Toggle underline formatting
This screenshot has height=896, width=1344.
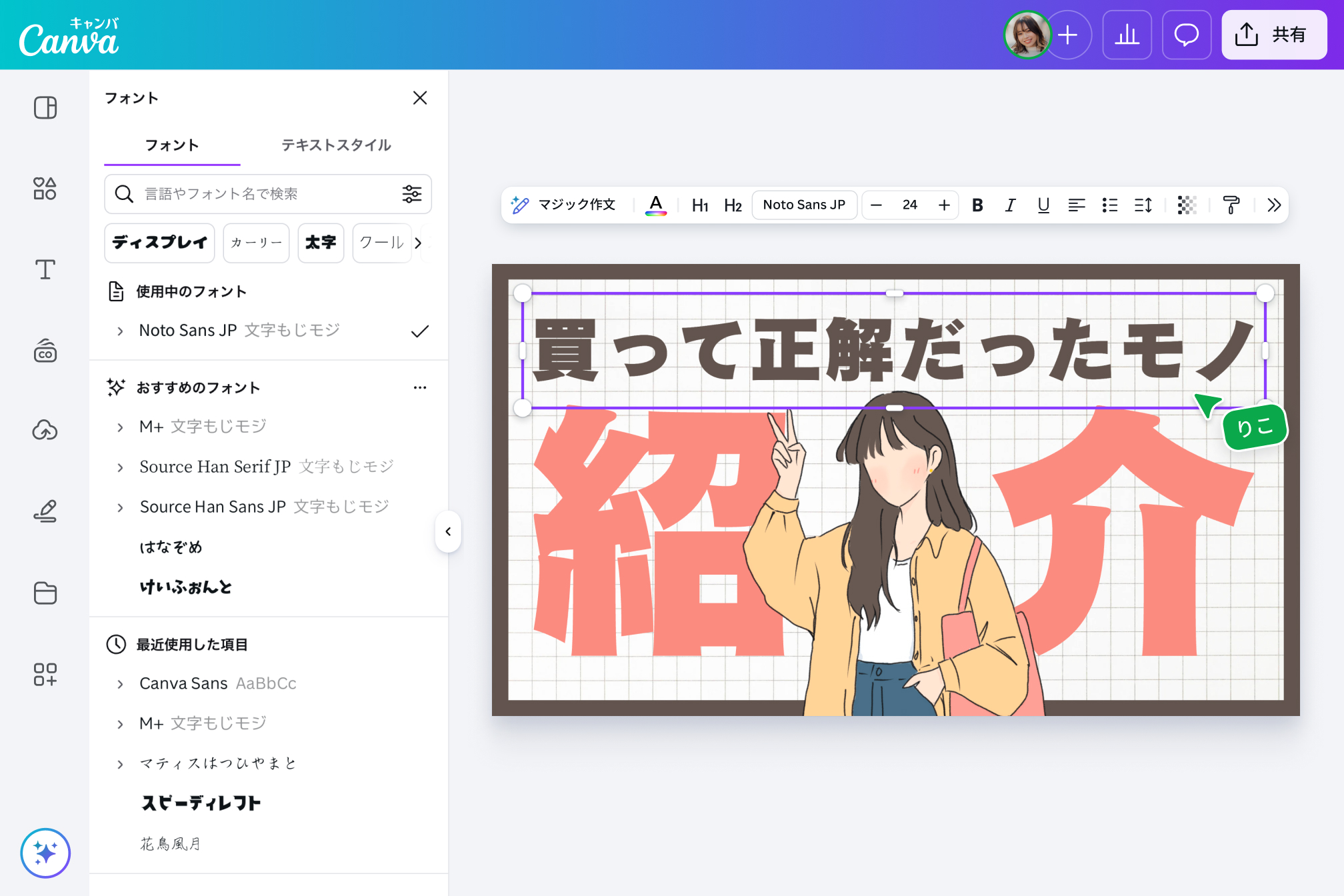tap(1044, 205)
